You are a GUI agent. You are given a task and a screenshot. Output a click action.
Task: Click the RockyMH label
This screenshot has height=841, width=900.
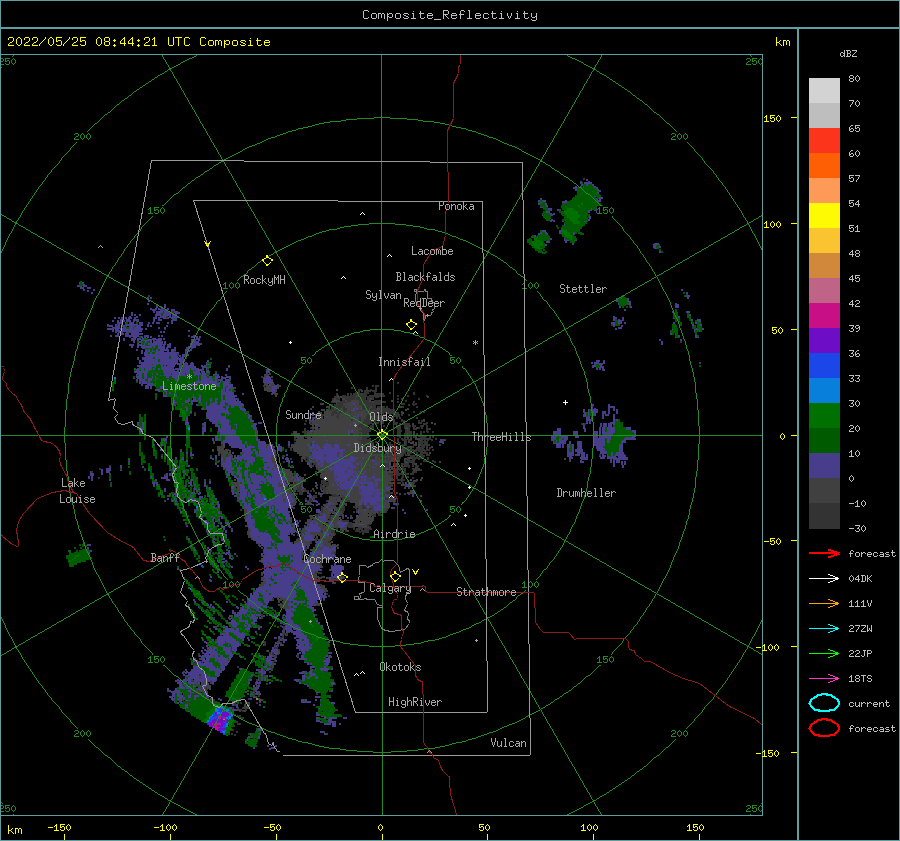tap(264, 280)
